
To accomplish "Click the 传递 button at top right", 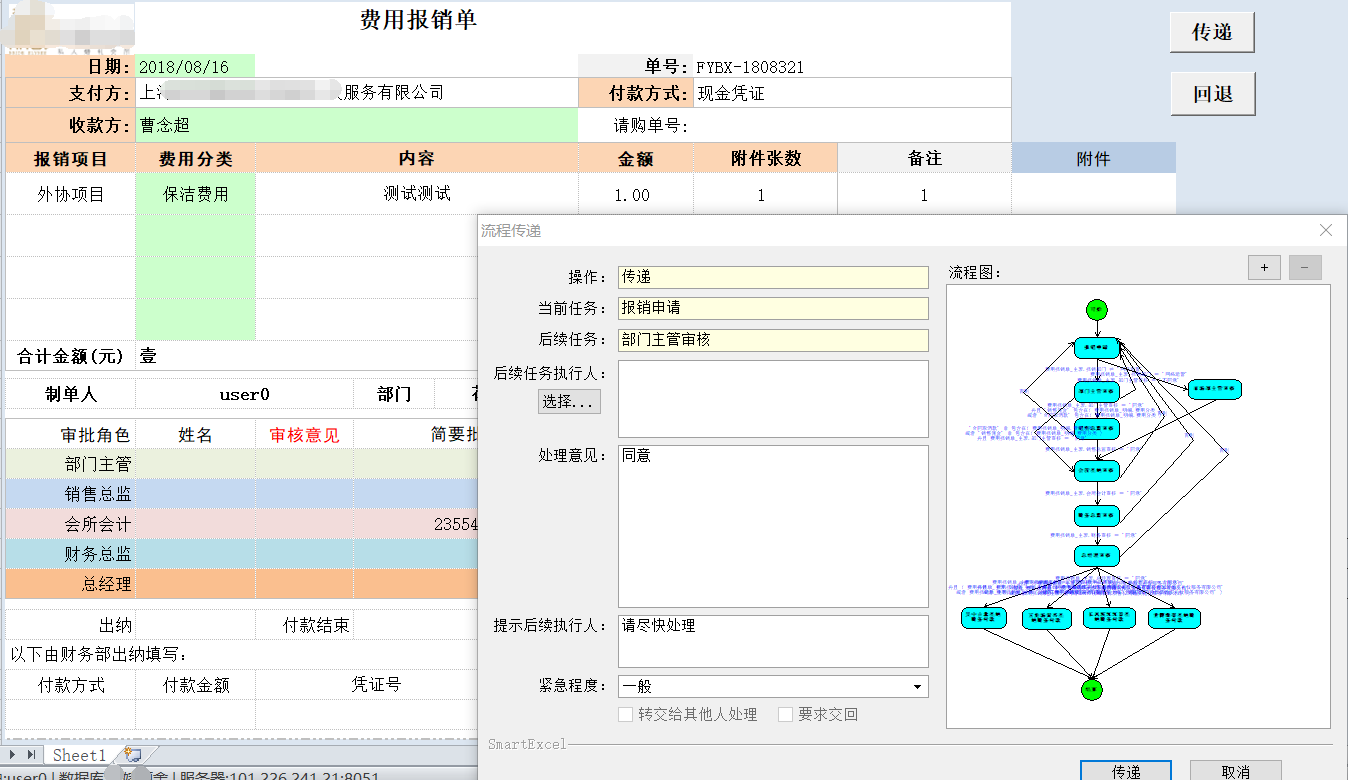I will click(1212, 32).
